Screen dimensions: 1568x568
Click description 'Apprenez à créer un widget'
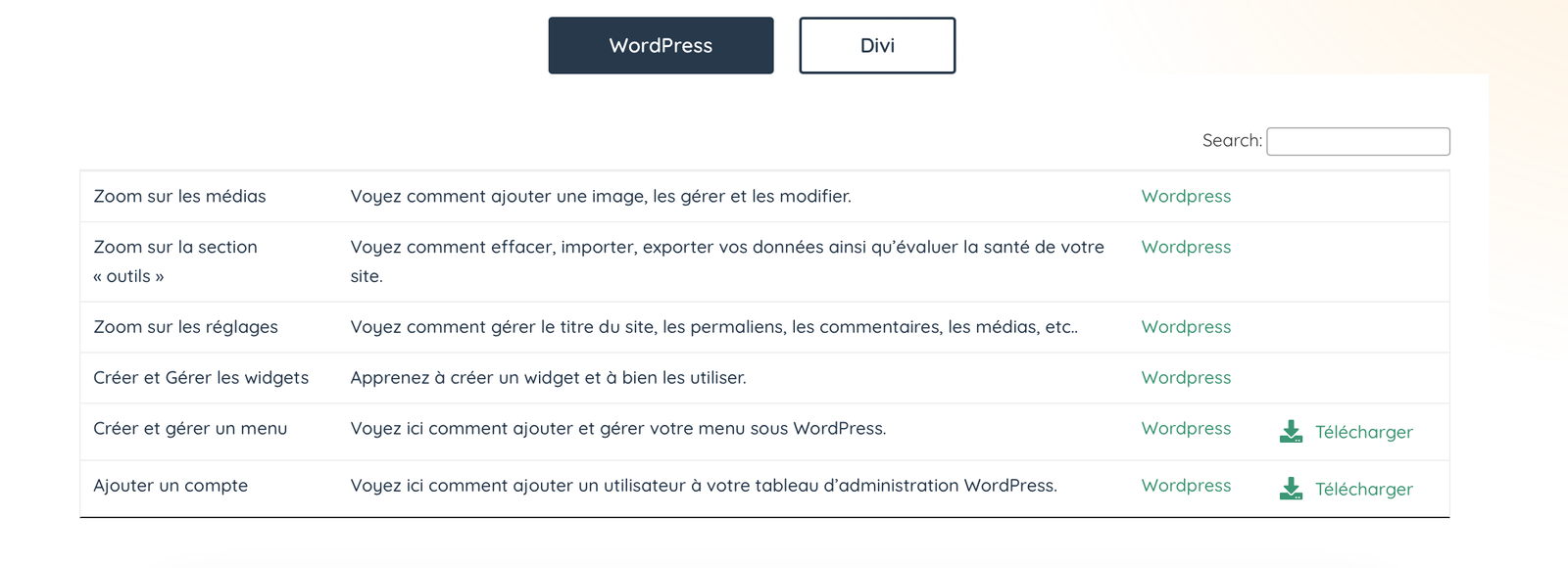(x=548, y=378)
